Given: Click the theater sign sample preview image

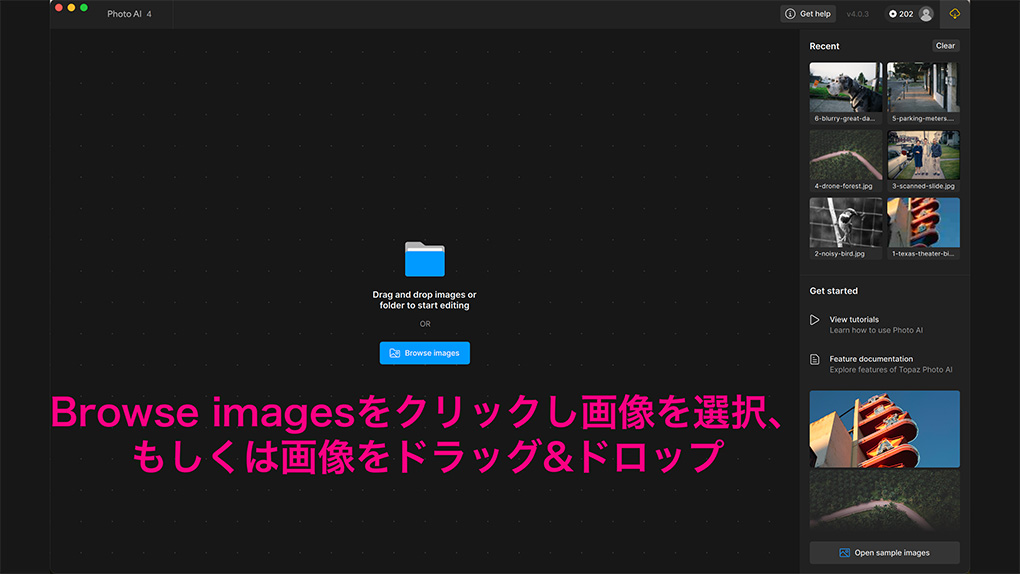Looking at the screenshot, I should click(884, 429).
